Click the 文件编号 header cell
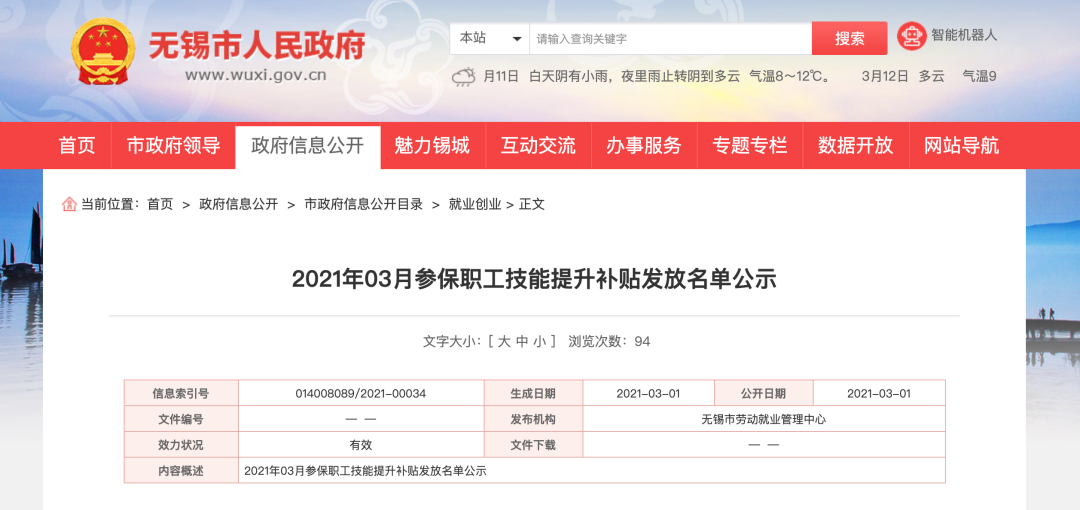 point(181,419)
